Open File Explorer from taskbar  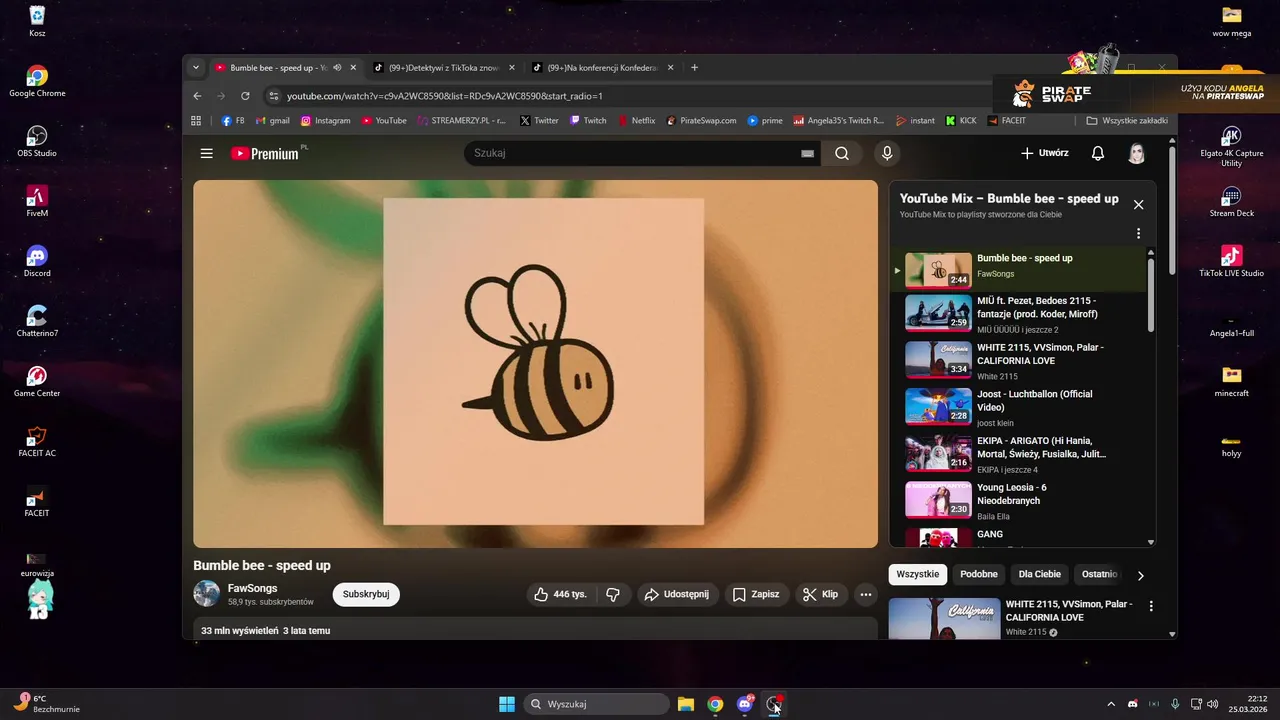(686, 704)
